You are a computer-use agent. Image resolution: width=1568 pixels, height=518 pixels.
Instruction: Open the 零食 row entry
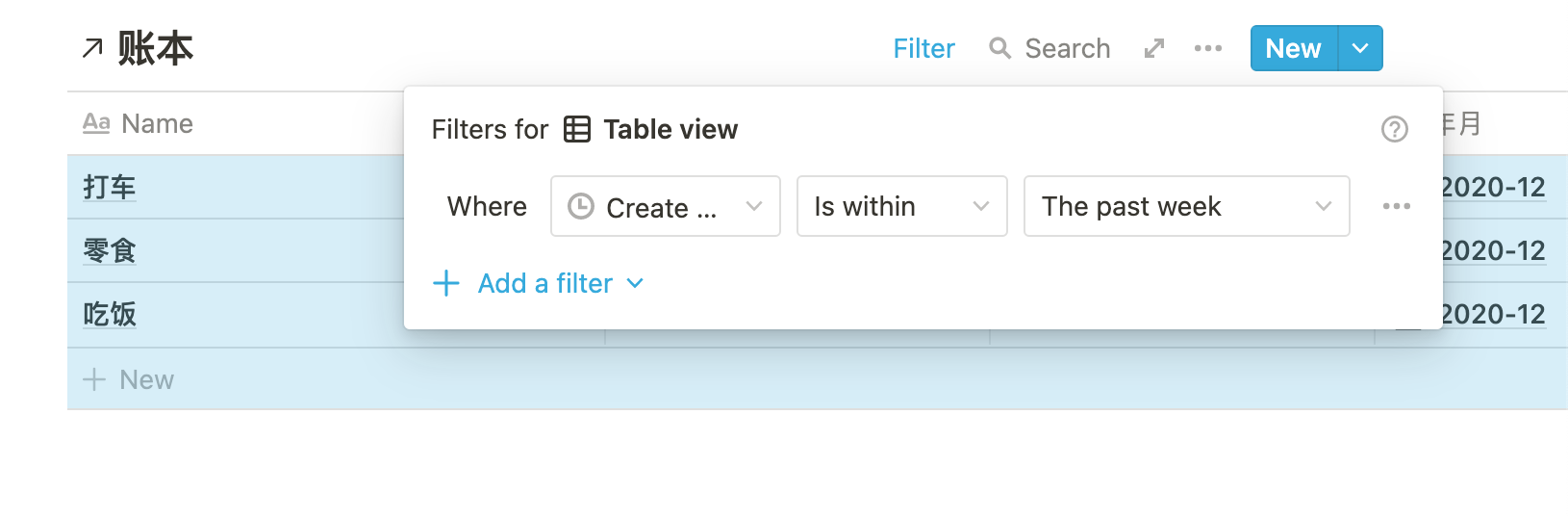110,250
